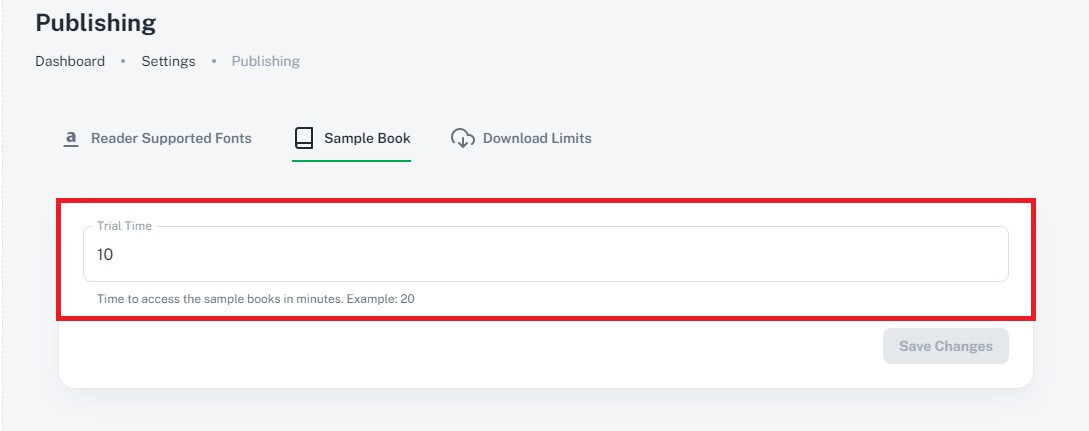Open the Download Limits tab label

[x=537, y=138]
